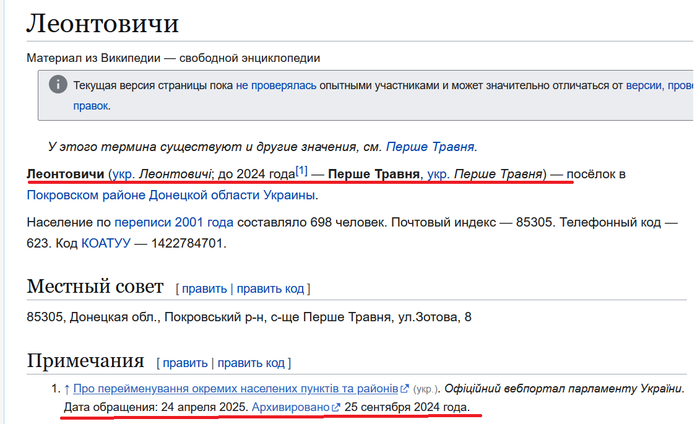Click the KOATUU code '1422784701'
The height and width of the screenshot is (424, 700).
(187, 243)
